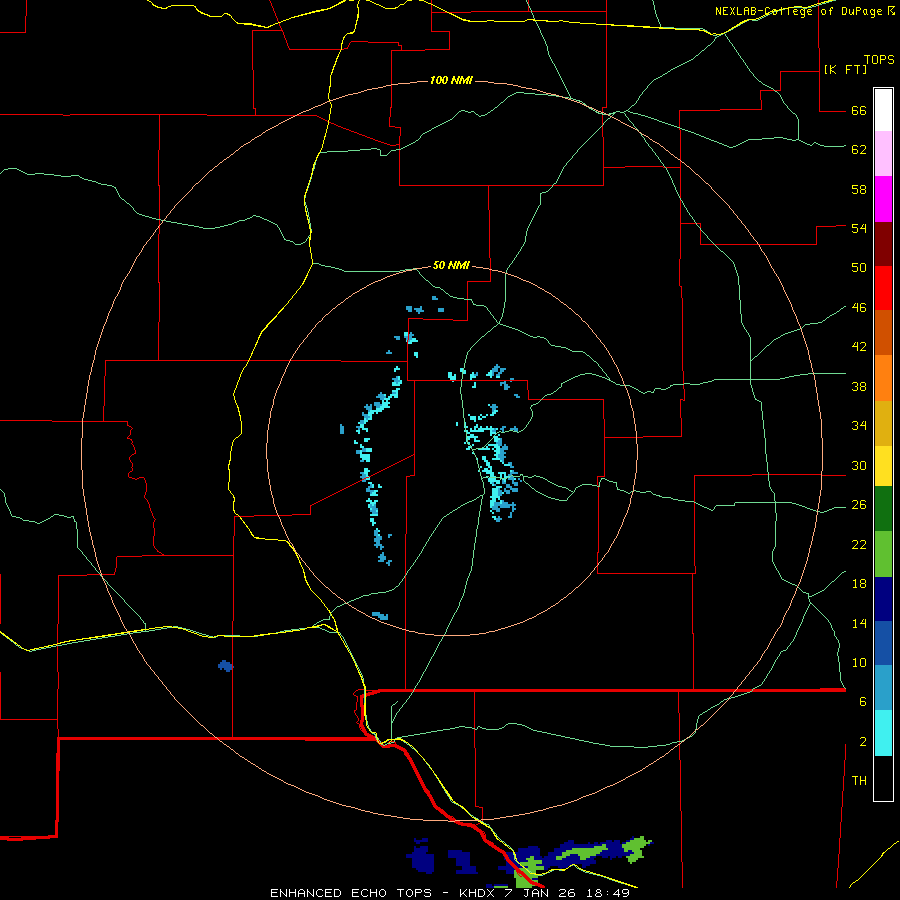Click the 'TOPS' legend heading
900x900 pixels.
click(x=879, y=60)
